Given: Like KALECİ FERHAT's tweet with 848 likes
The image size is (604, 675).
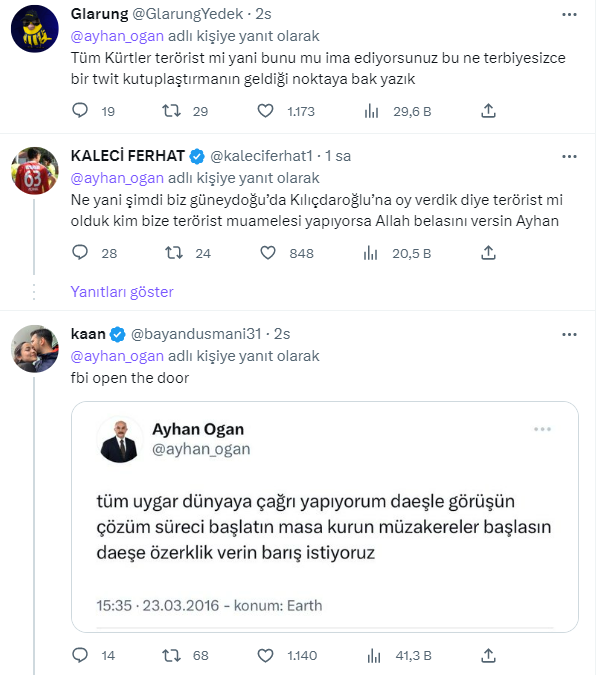Looking at the screenshot, I should coord(266,254).
